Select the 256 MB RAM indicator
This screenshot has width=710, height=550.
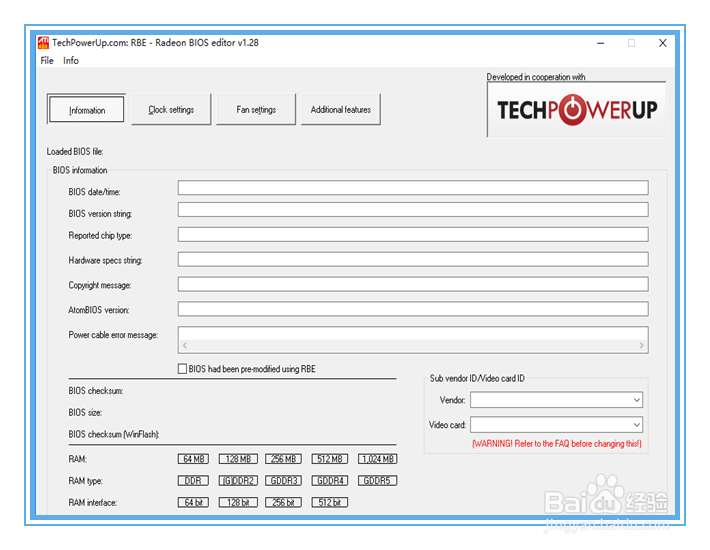tap(283, 459)
